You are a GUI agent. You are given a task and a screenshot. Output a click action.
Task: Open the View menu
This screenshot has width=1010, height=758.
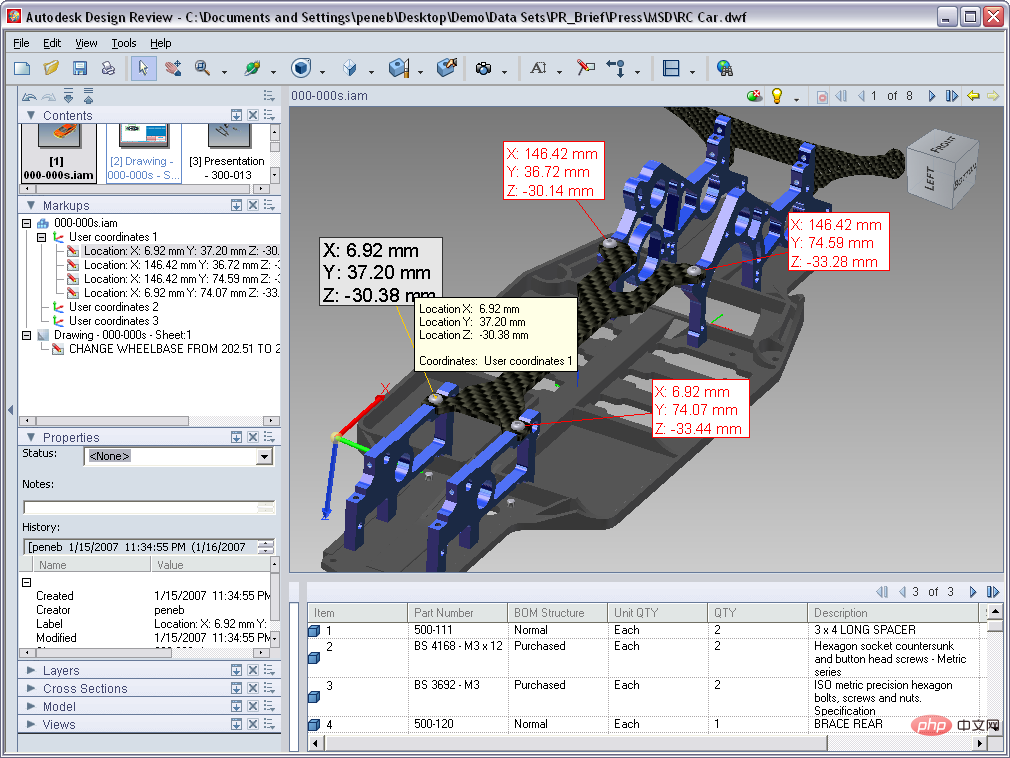coord(86,43)
